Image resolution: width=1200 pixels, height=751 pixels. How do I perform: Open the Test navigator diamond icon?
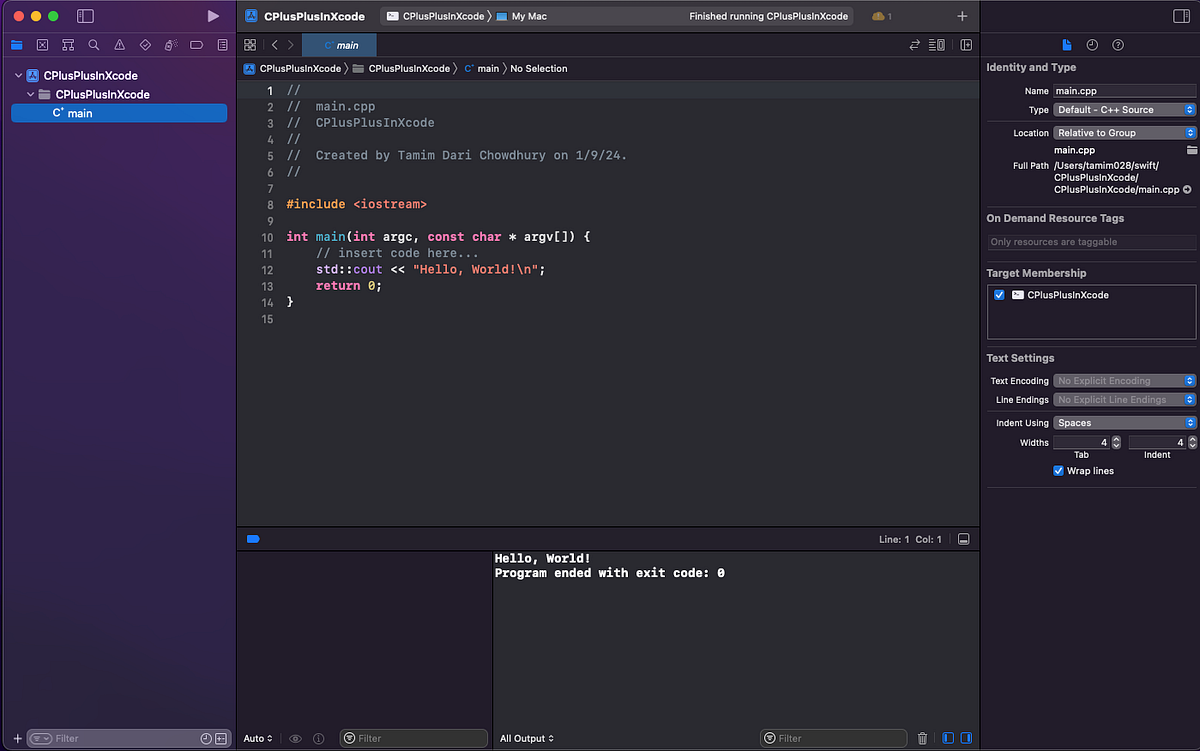pyautogui.click(x=146, y=44)
